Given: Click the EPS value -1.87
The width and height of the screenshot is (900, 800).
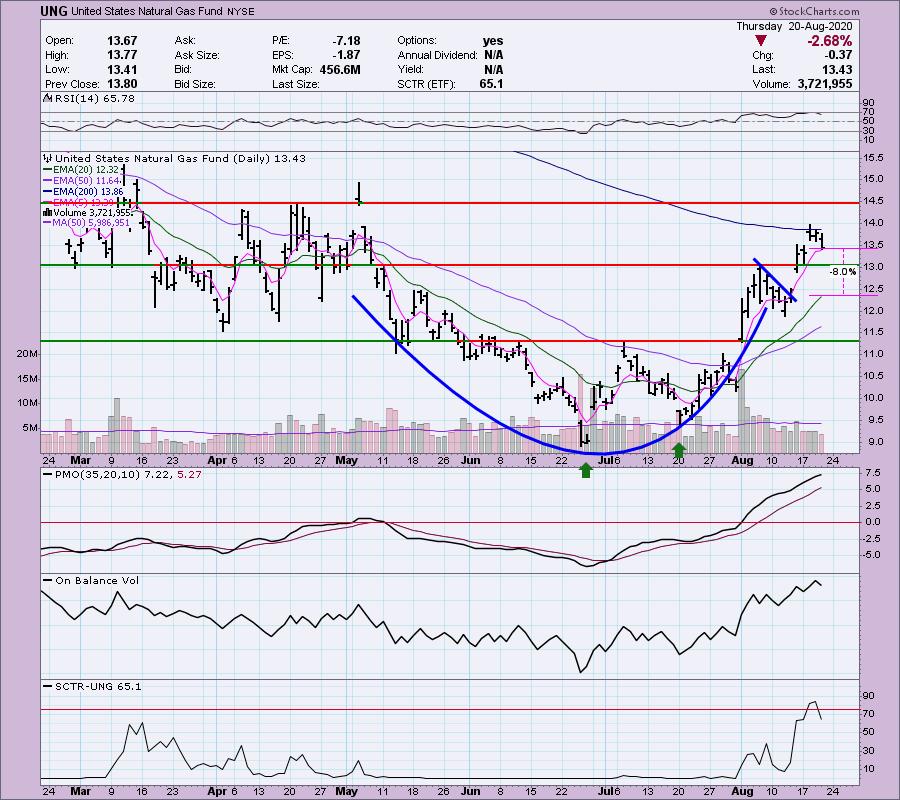Looking at the screenshot, I should (347, 55).
